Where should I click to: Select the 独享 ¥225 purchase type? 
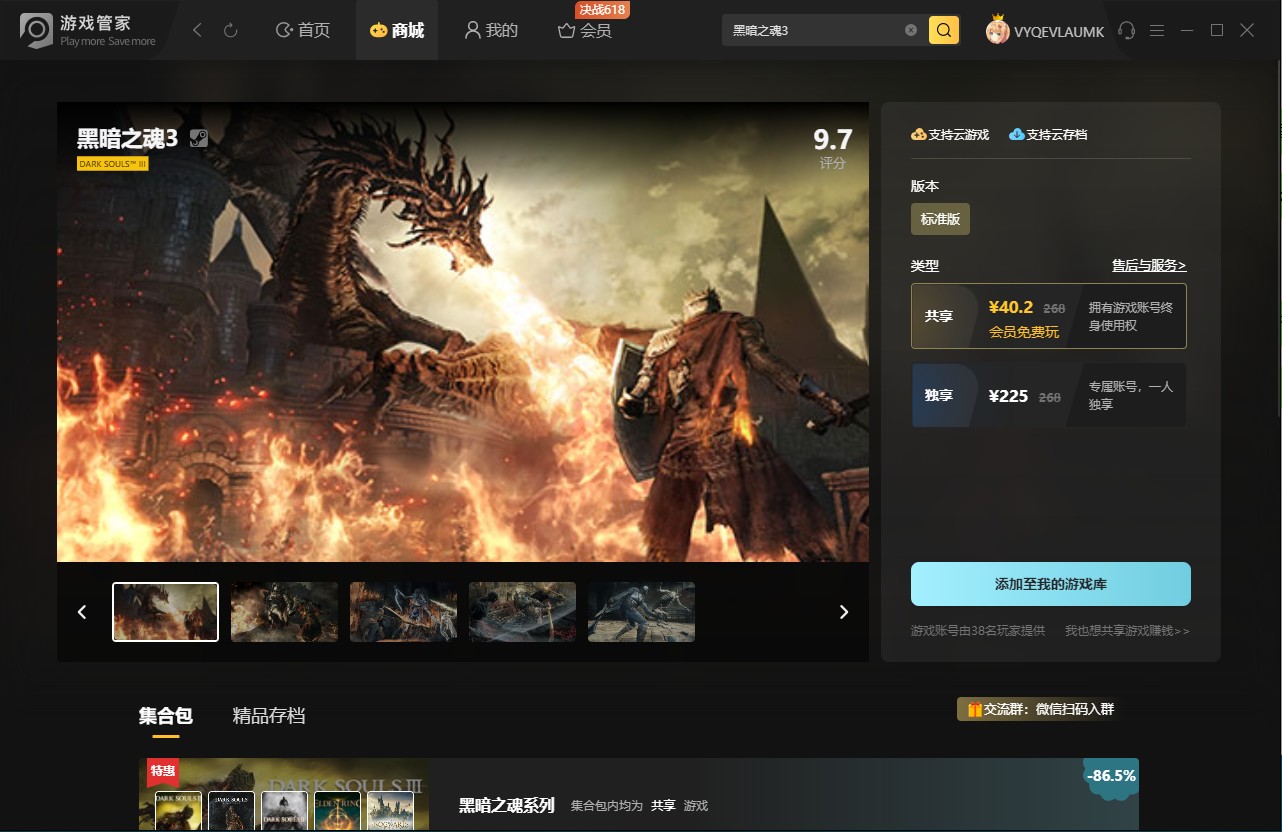click(x=1048, y=396)
